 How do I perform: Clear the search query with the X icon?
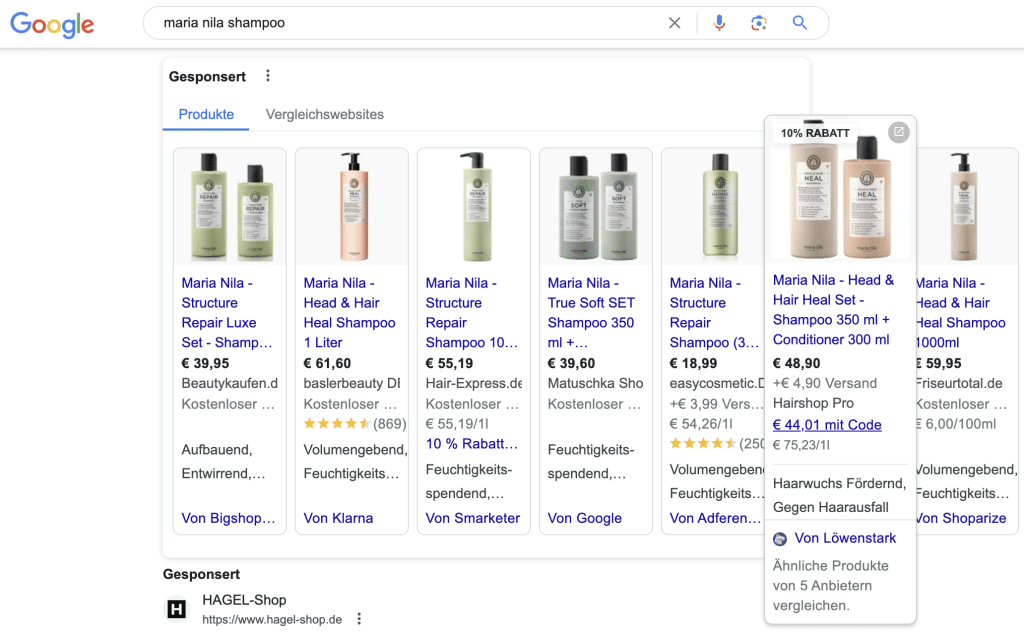point(675,22)
